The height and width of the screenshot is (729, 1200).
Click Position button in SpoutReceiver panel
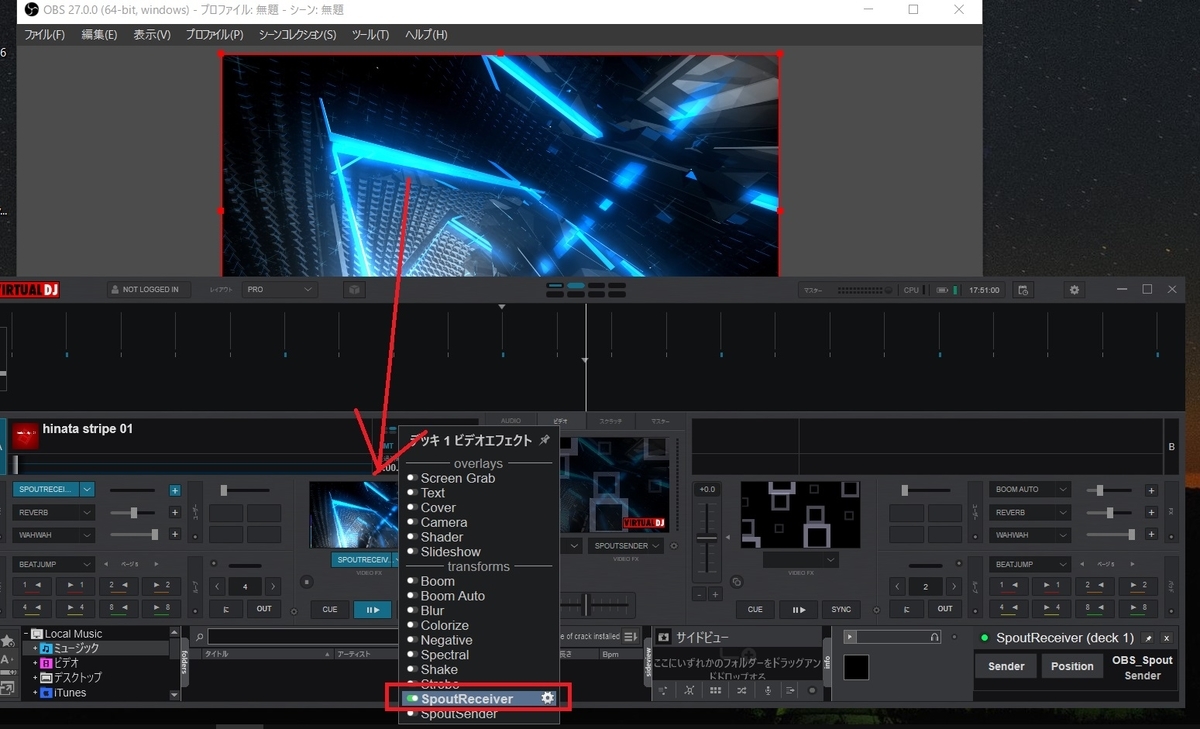coord(1072,666)
